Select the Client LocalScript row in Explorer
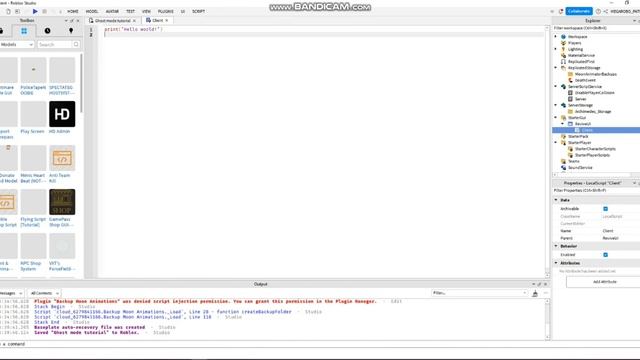 click(x=596, y=130)
